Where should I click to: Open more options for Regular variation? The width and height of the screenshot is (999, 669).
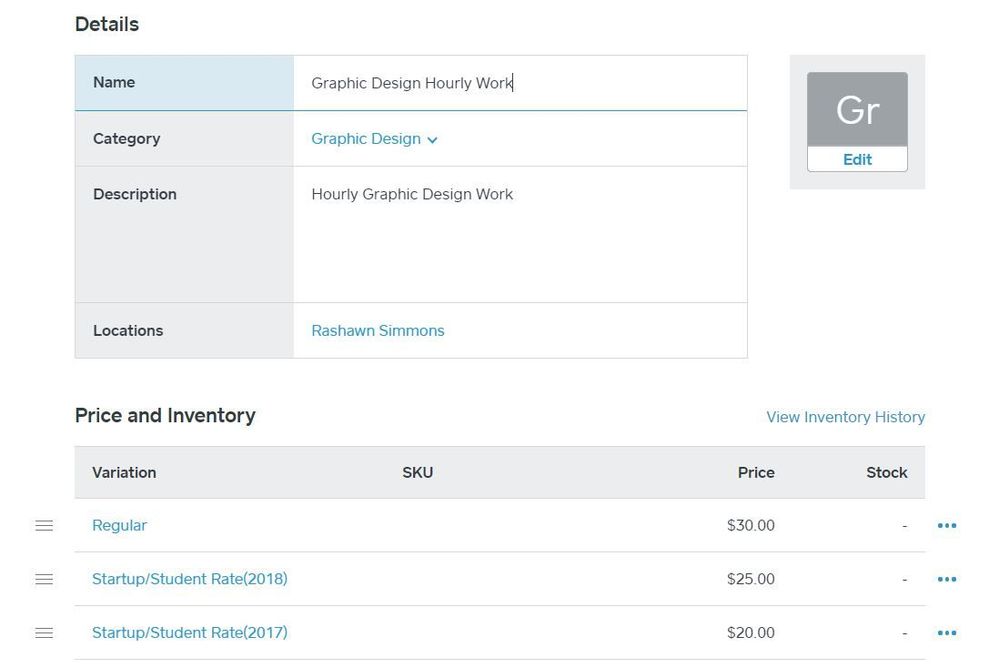point(946,525)
